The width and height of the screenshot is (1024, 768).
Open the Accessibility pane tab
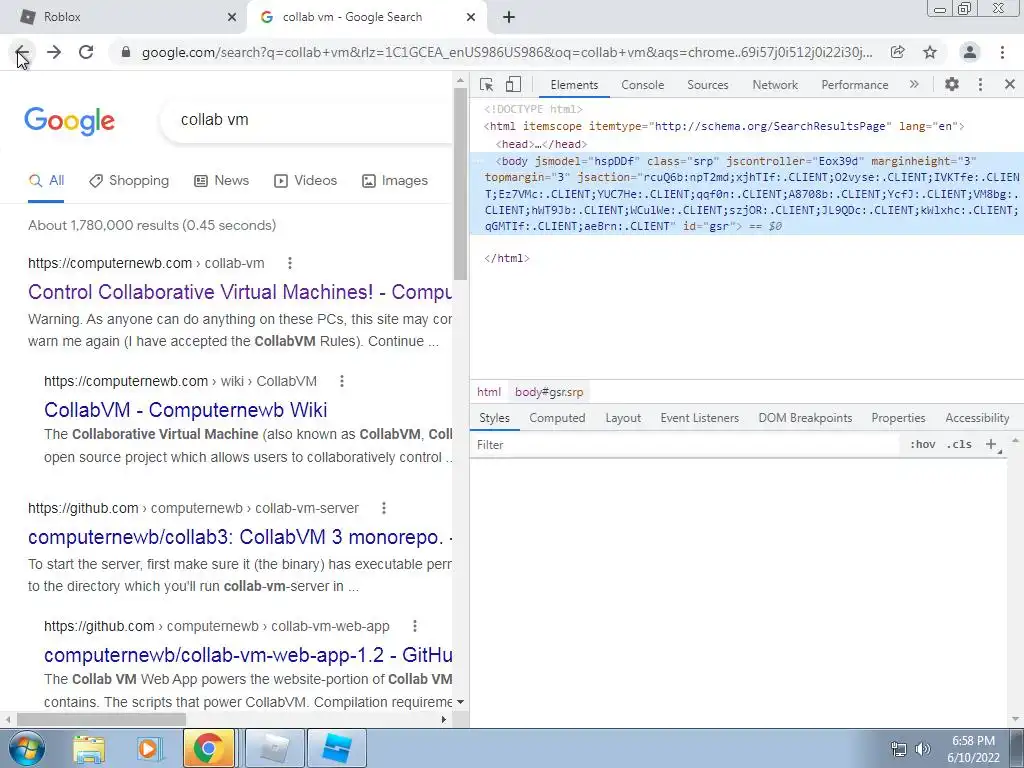977,418
